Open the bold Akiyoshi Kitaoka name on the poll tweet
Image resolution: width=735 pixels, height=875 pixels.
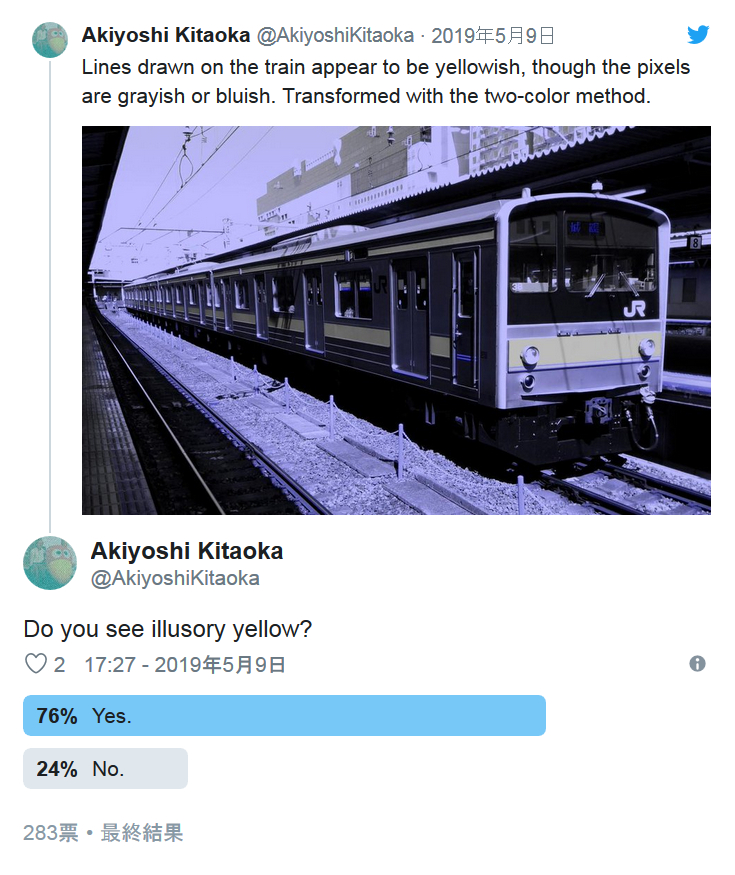click(x=187, y=551)
